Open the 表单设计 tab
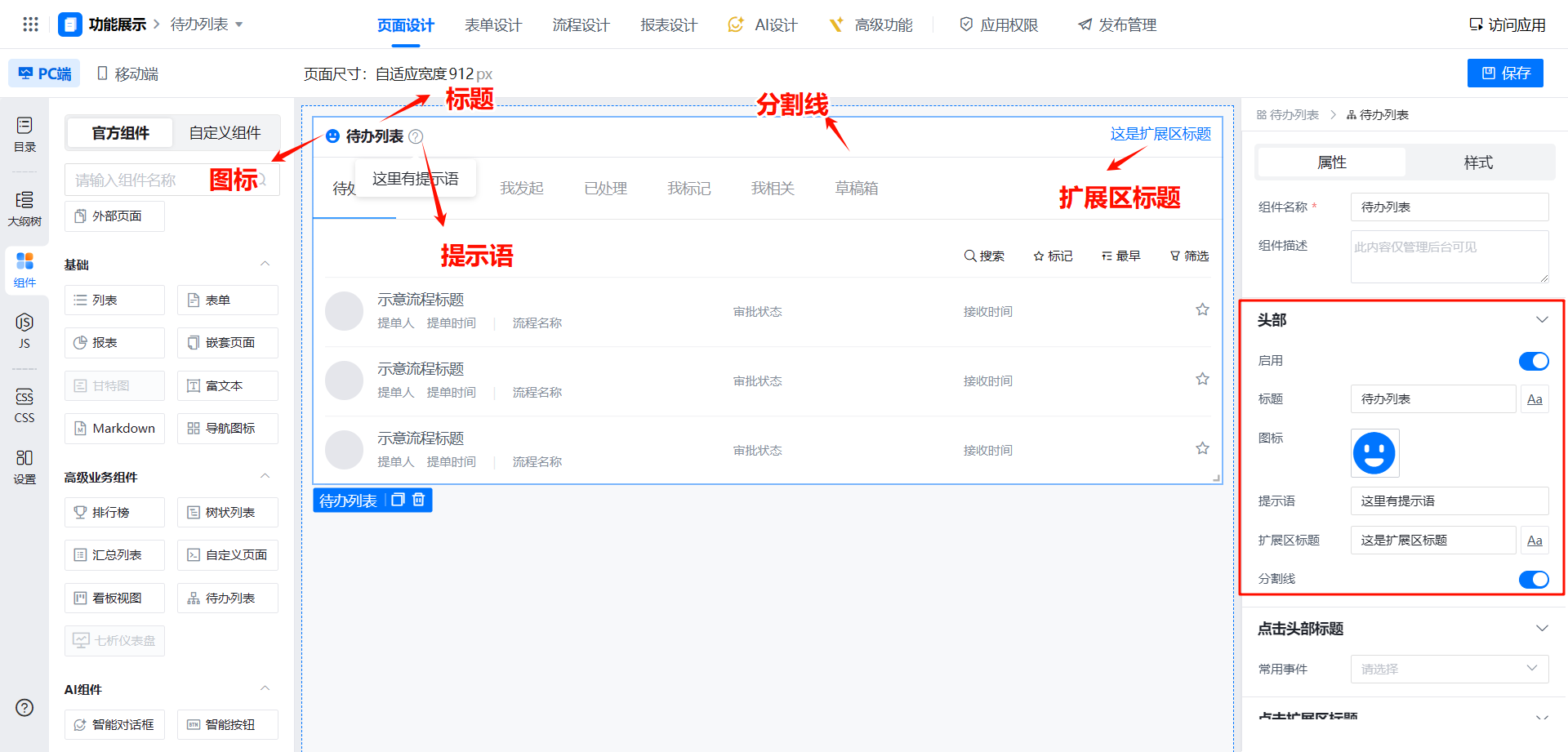1568x752 pixels. (492, 25)
